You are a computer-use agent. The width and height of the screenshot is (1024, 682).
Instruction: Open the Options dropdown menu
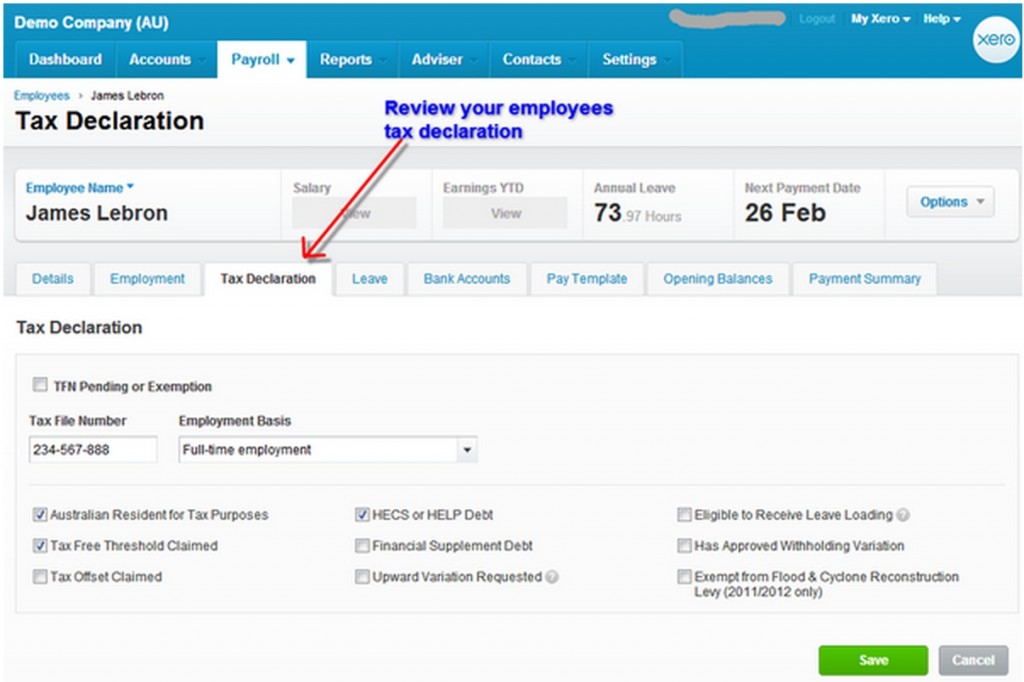tap(949, 201)
